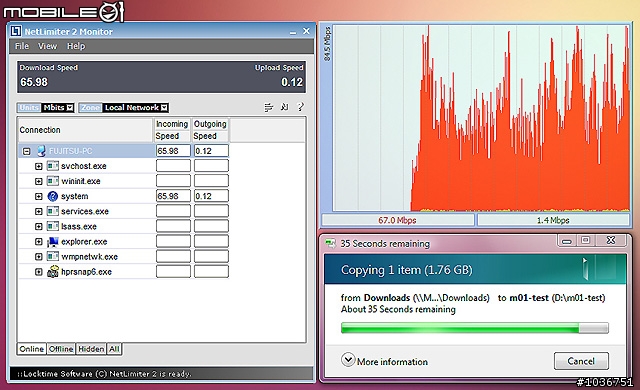Expand the hprsnap6.exe node

38,272
